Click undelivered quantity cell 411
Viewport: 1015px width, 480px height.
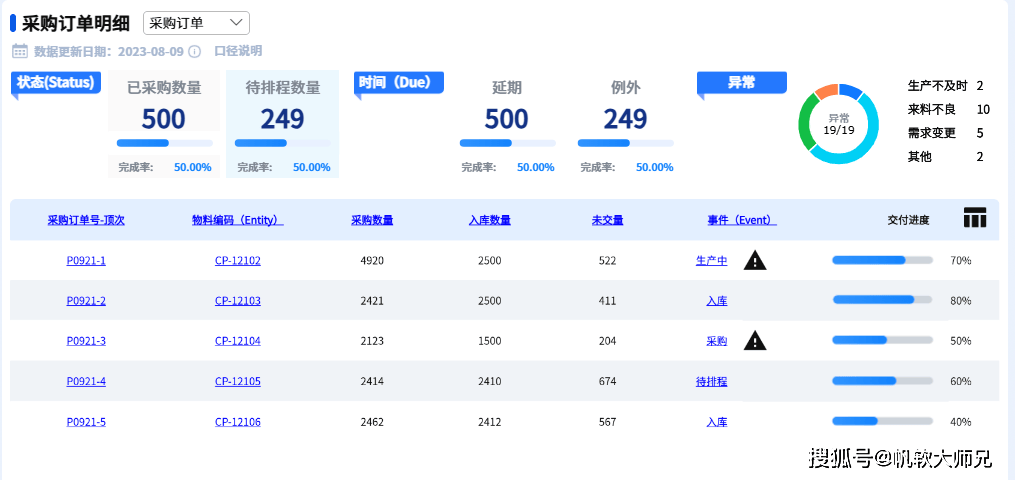[607, 301]
